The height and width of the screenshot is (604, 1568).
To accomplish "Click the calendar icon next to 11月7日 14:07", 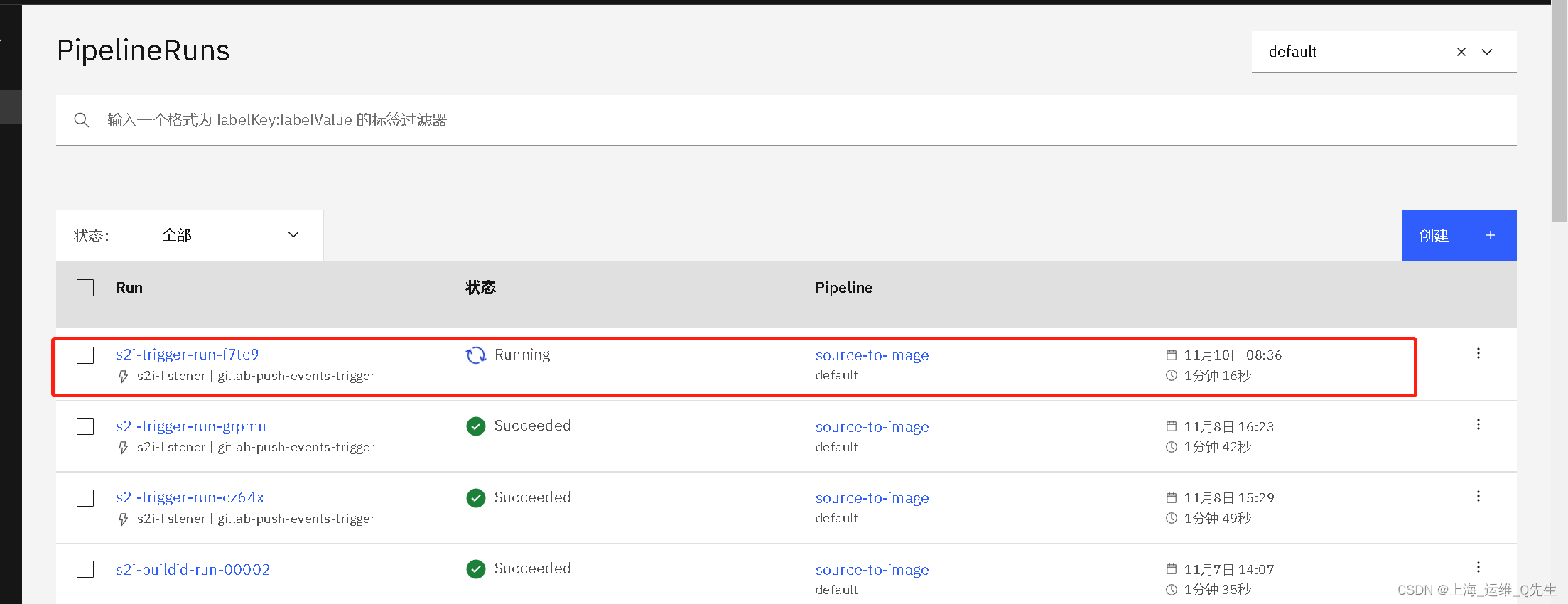I will click(1172, 569).
